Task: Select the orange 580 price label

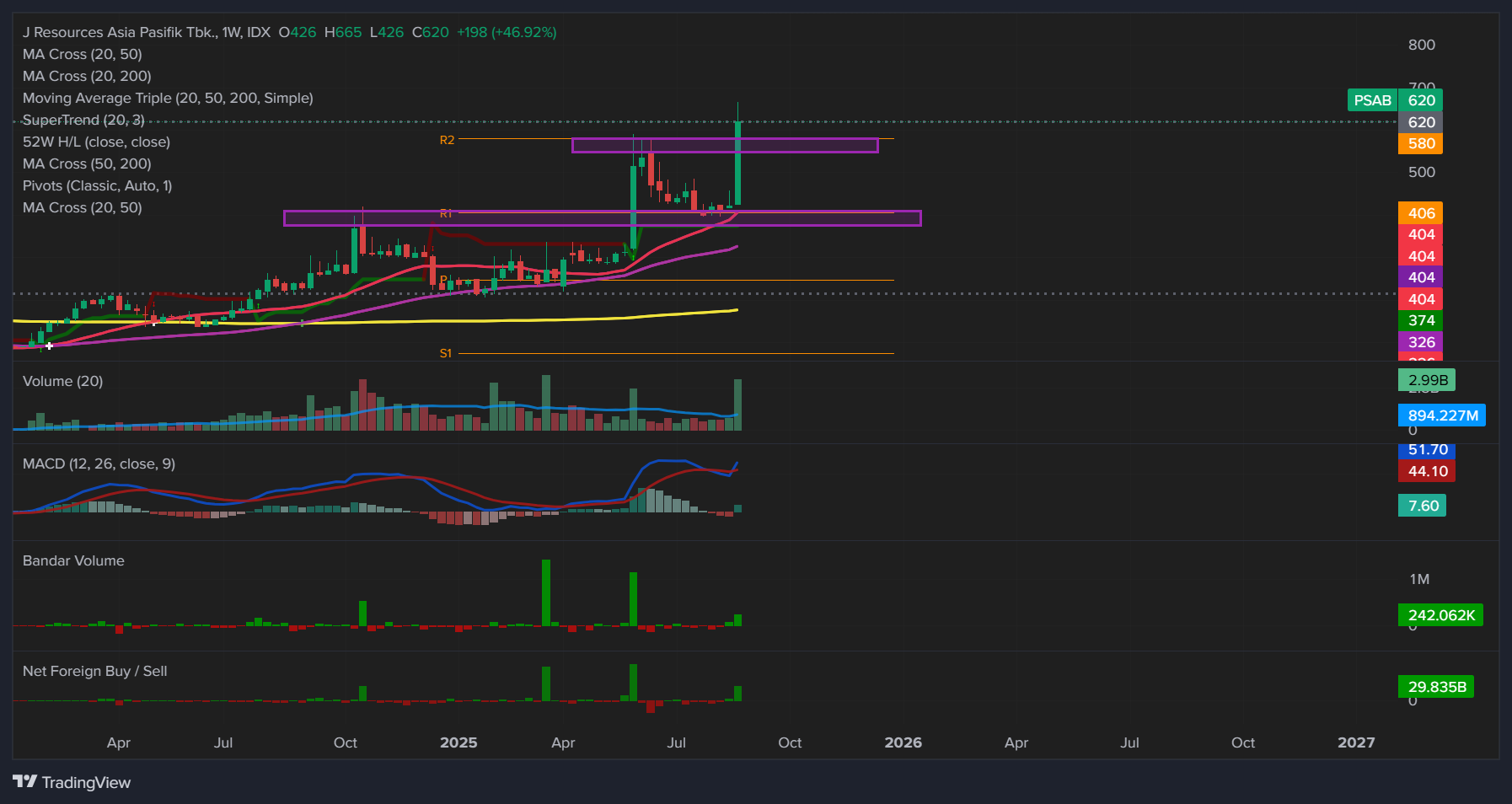Action: coord(1421,143)
